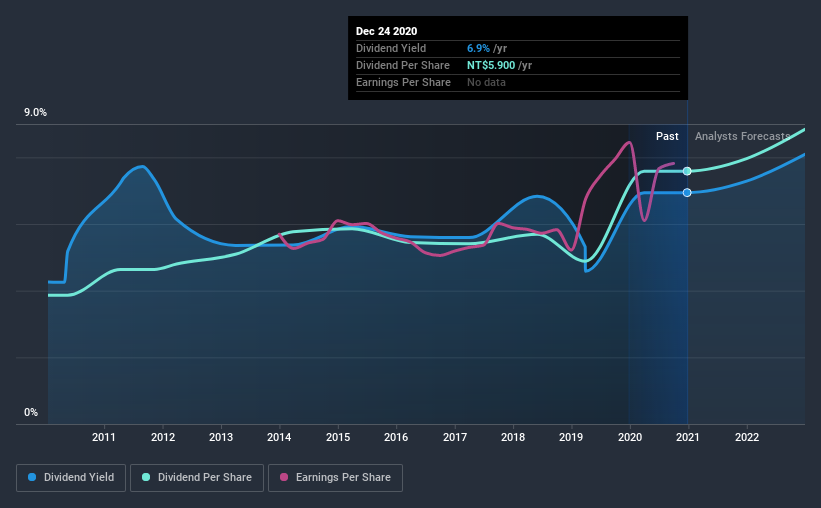
Task: Click the 2016 x-axis label
Action: (396, 437)
